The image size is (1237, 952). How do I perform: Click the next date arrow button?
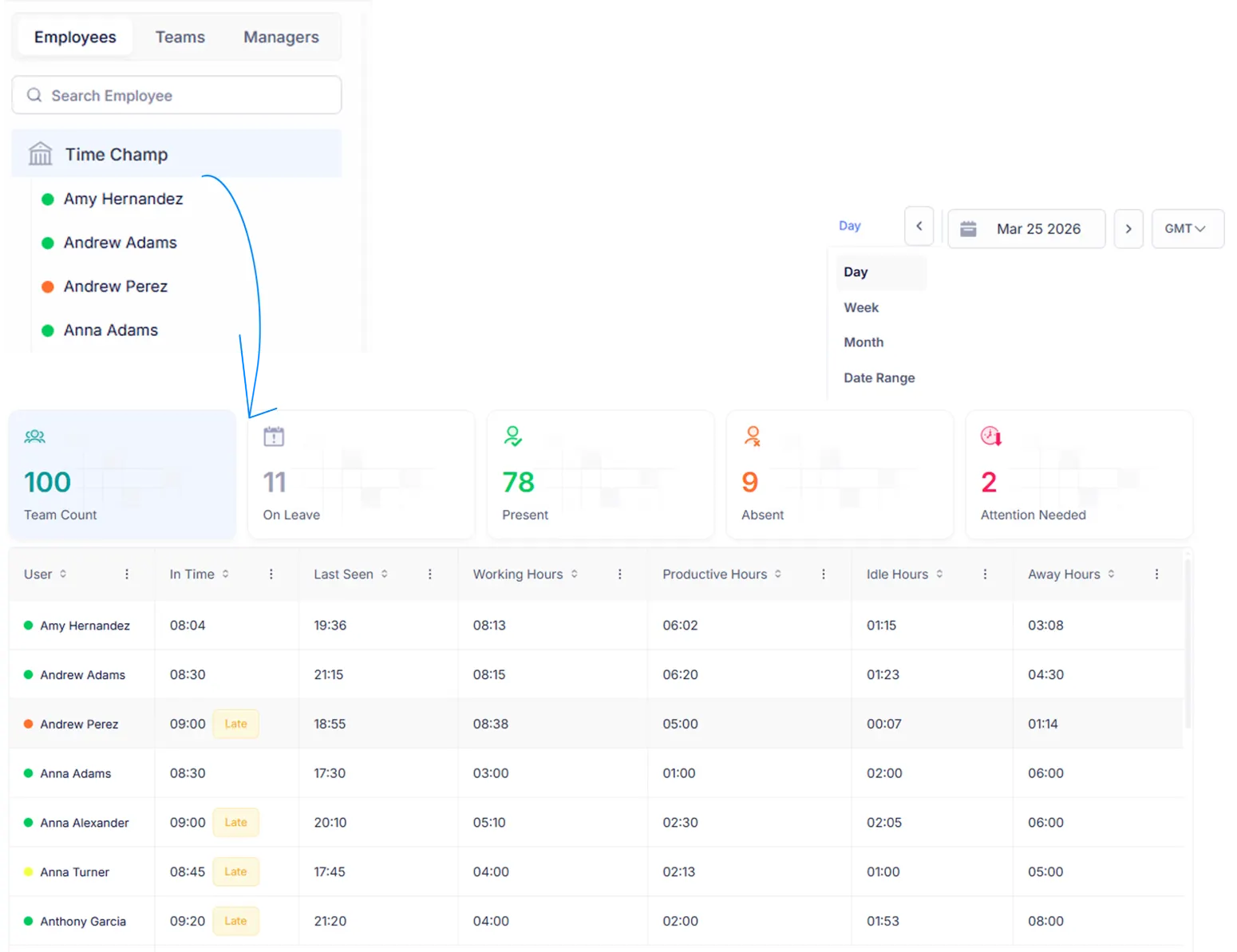(1128, 228)
